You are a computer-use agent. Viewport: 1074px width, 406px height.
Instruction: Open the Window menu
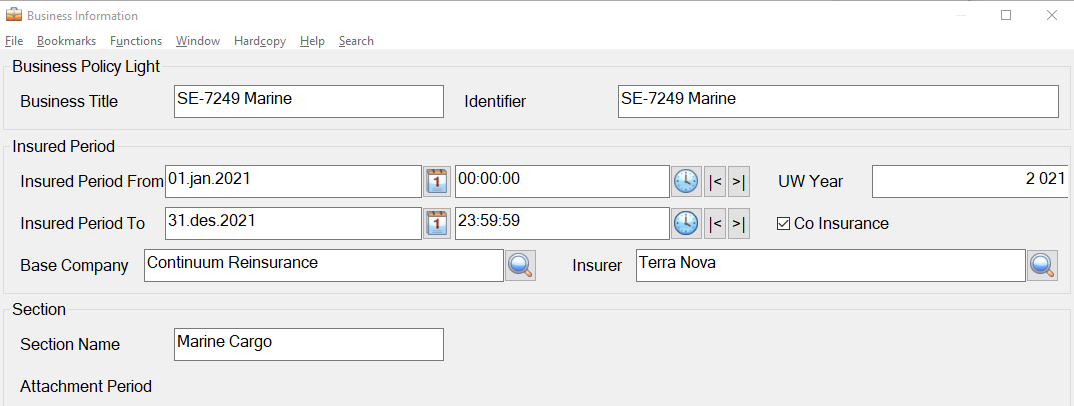click(198, 41)
